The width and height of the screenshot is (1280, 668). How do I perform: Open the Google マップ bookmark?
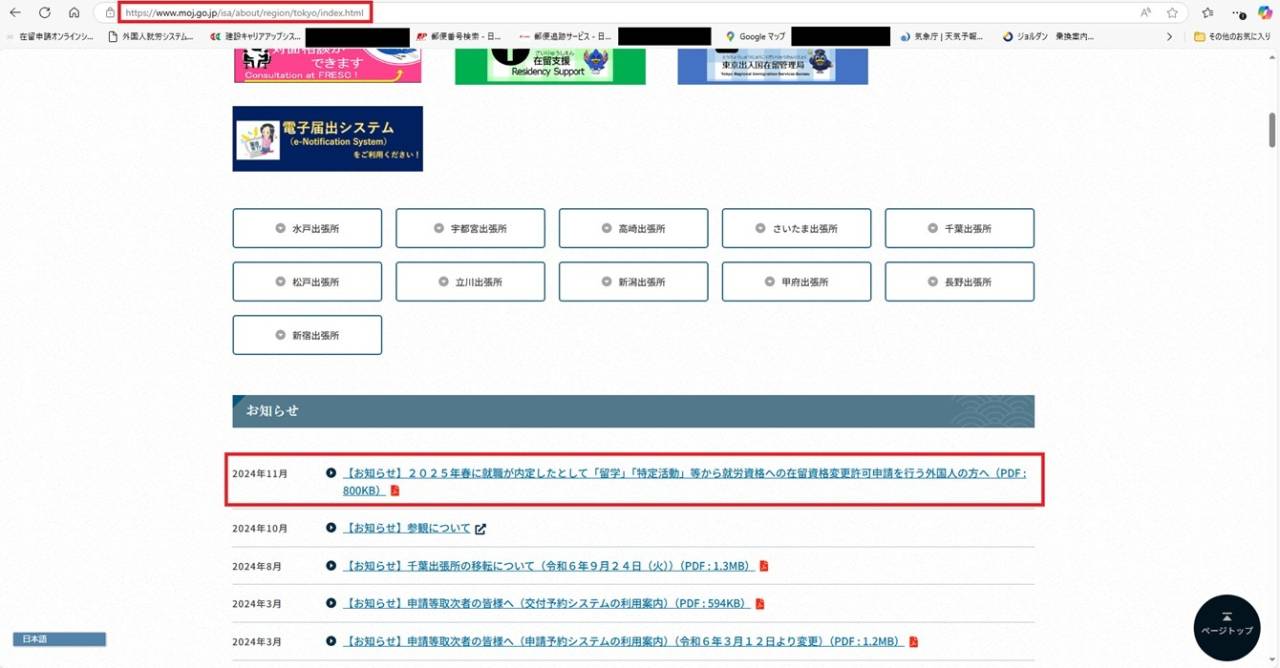click(x=756, y=37)
